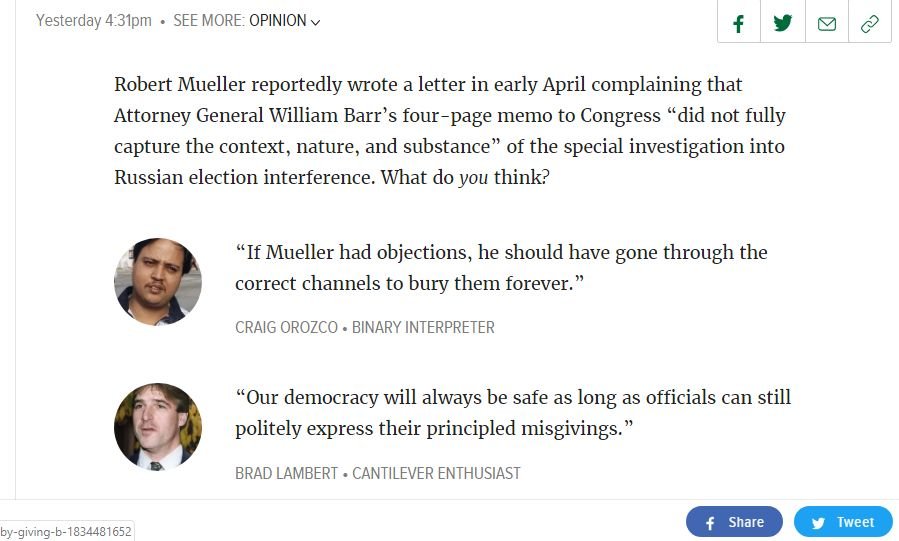Viewport: 899px width, 541px height.
Task: Open the OPINION category link
Action: [x=277, y=21]
